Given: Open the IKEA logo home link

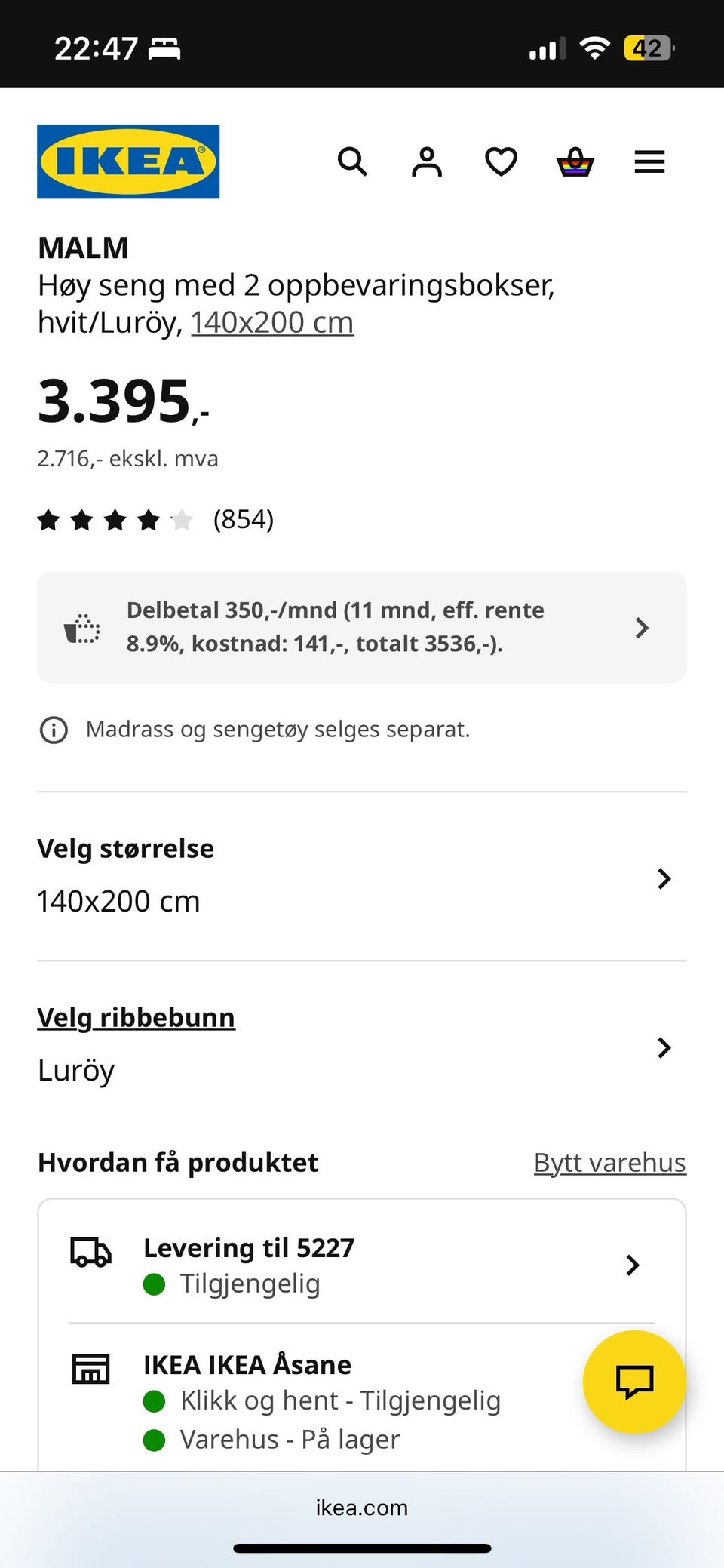Looking at the screenshot, I should coord(128,161).
